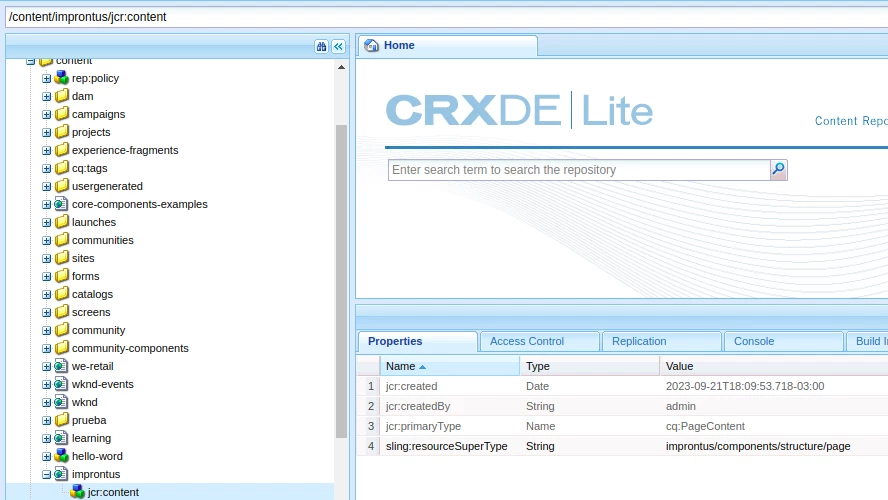The image size is (888, 500).
Task: Collapse the improntus node
Action: [x=46, y=475]
